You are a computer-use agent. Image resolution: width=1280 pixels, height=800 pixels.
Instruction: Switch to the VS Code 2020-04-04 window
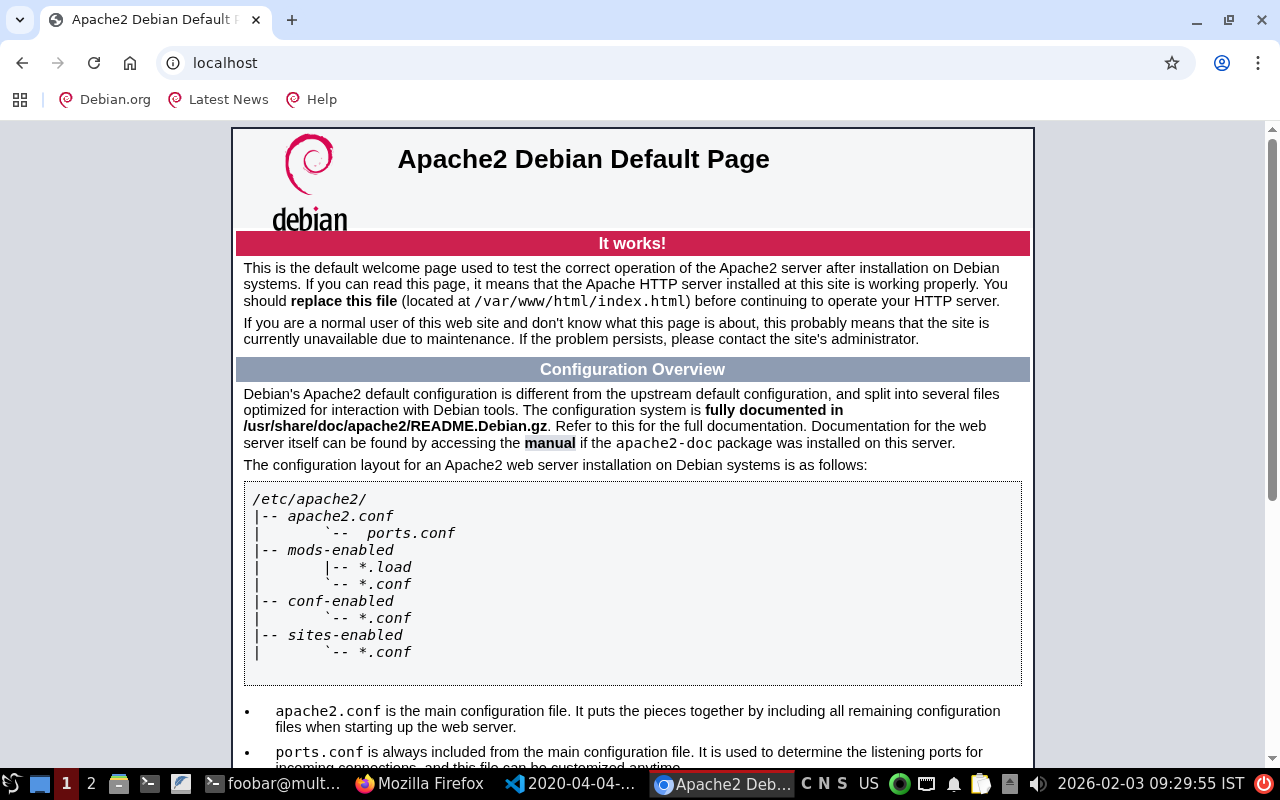571,784
